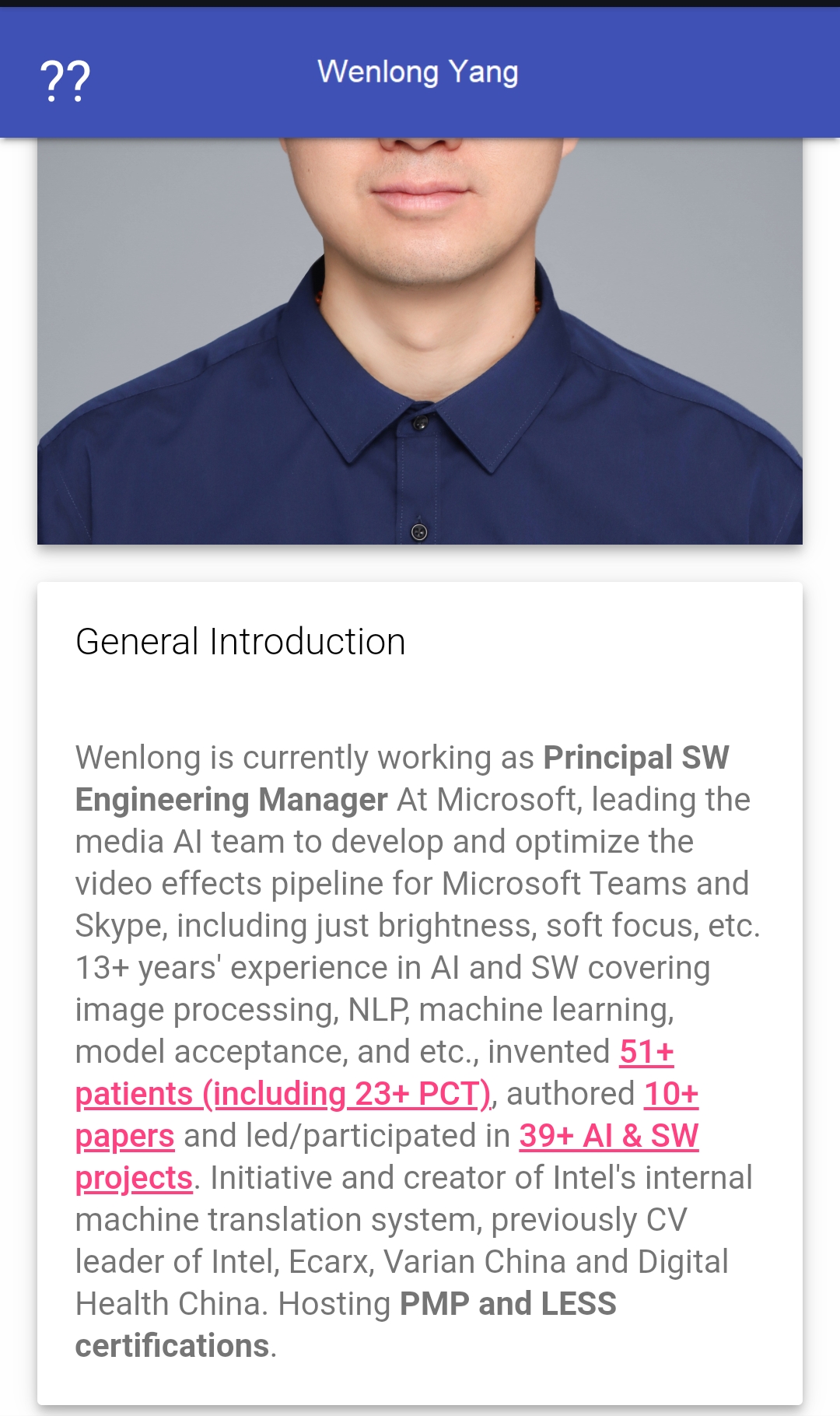Click the 'patients (including 23+ PCT)' link text
The width and height of the screenshot is (840, 1416).
point(284,1094)
